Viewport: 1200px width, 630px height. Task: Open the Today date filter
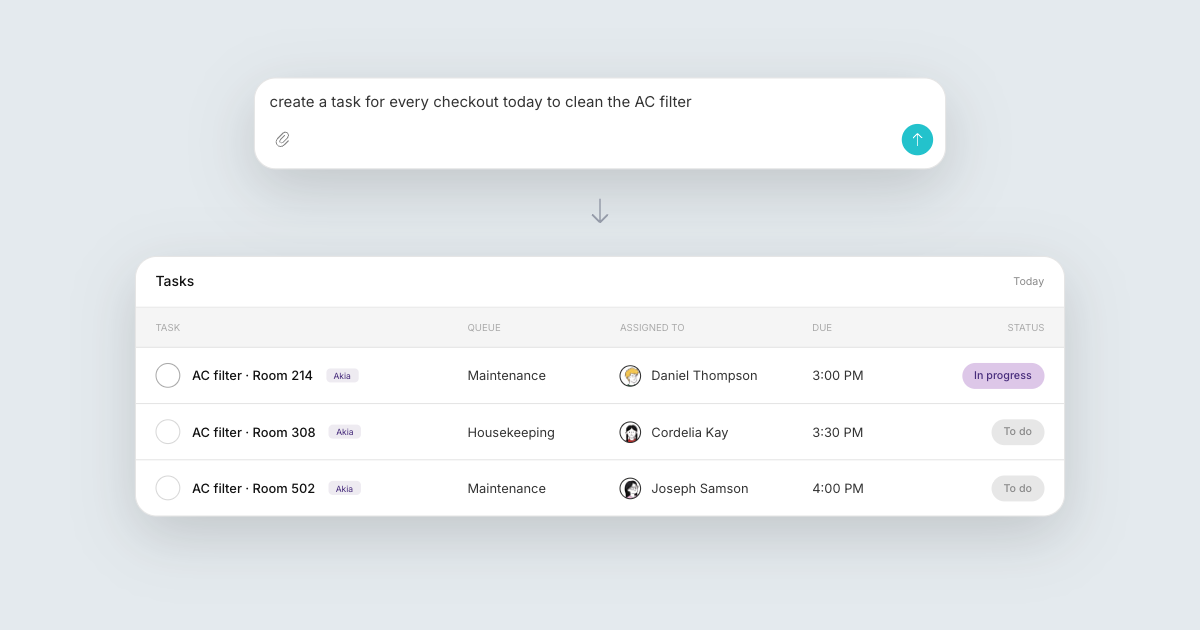1028,282
